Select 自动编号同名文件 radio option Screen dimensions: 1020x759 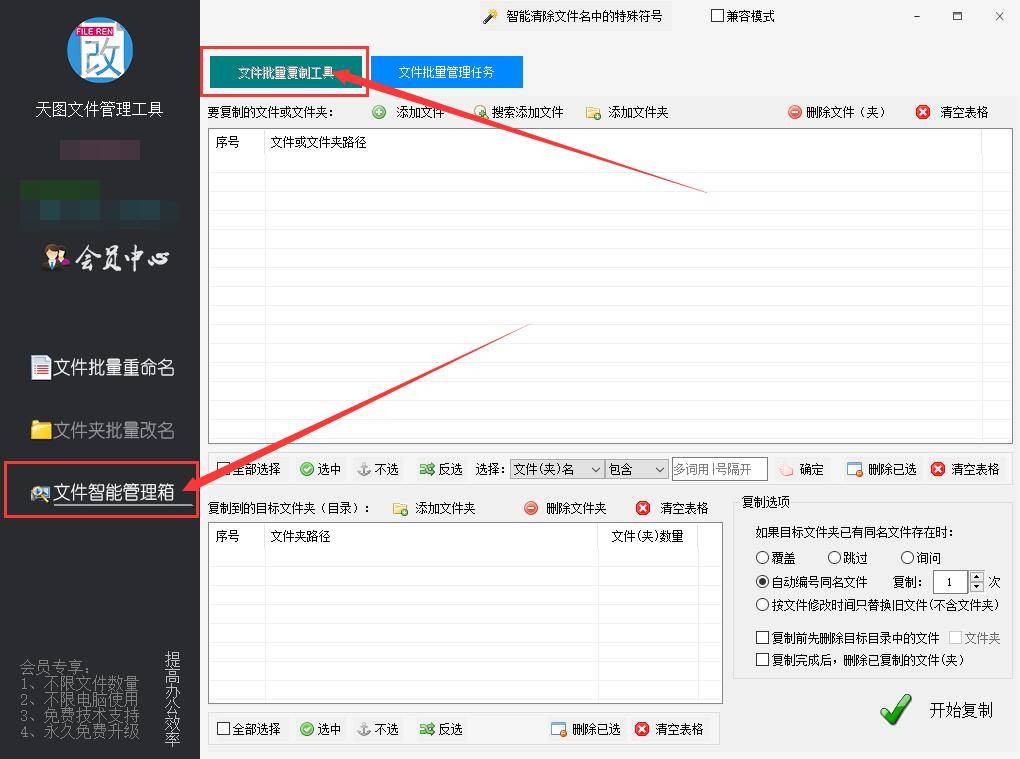(x=762, y=581)
